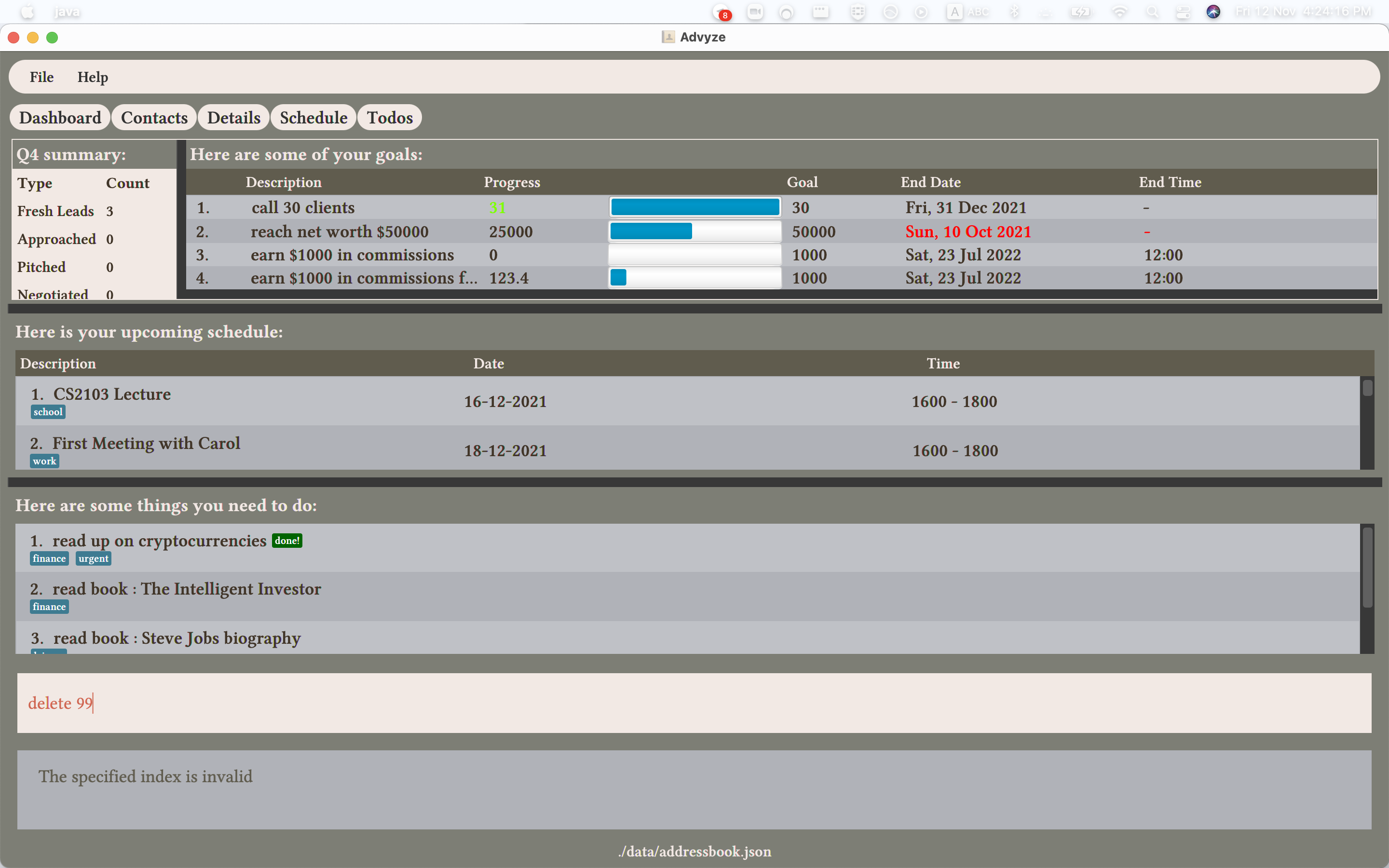Click the command input field

(x=694, y=703)
